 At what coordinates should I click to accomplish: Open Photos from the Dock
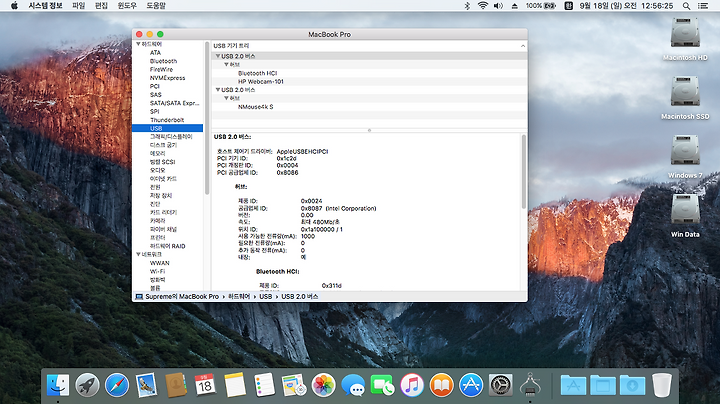pyautogui.click(x=323, y=385)
